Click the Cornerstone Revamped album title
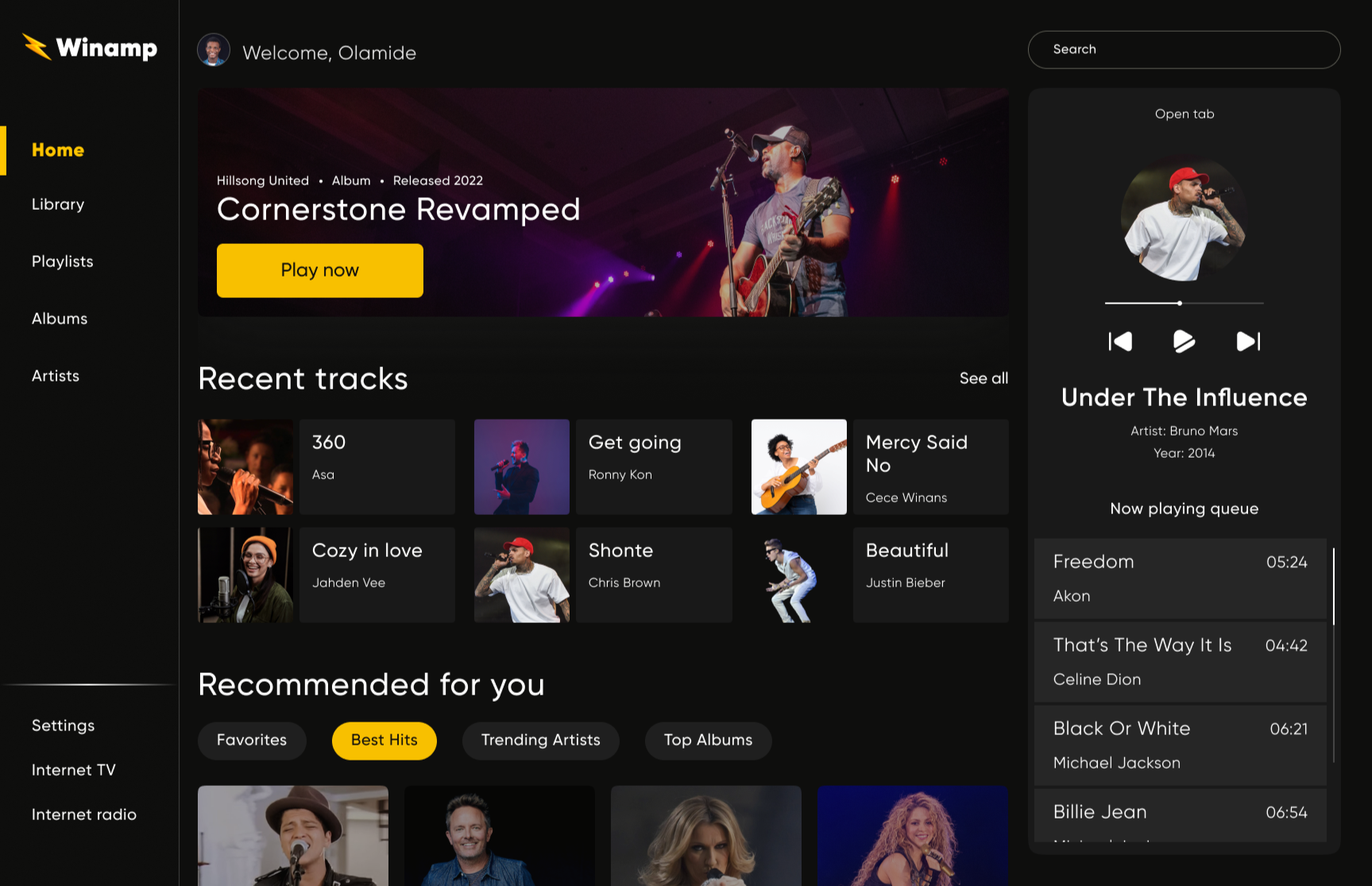The image size is (1372, 886). coord(399,210)
